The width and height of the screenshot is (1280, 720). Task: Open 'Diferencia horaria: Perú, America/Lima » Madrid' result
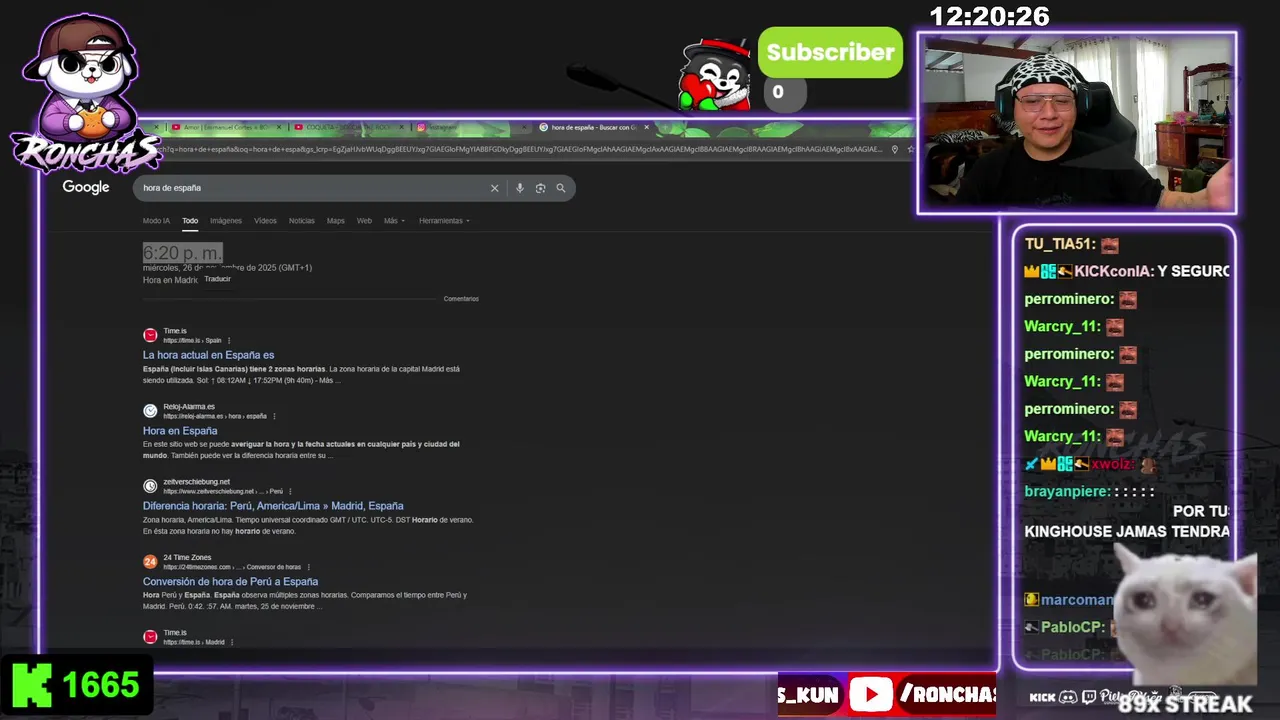(273, 506)
